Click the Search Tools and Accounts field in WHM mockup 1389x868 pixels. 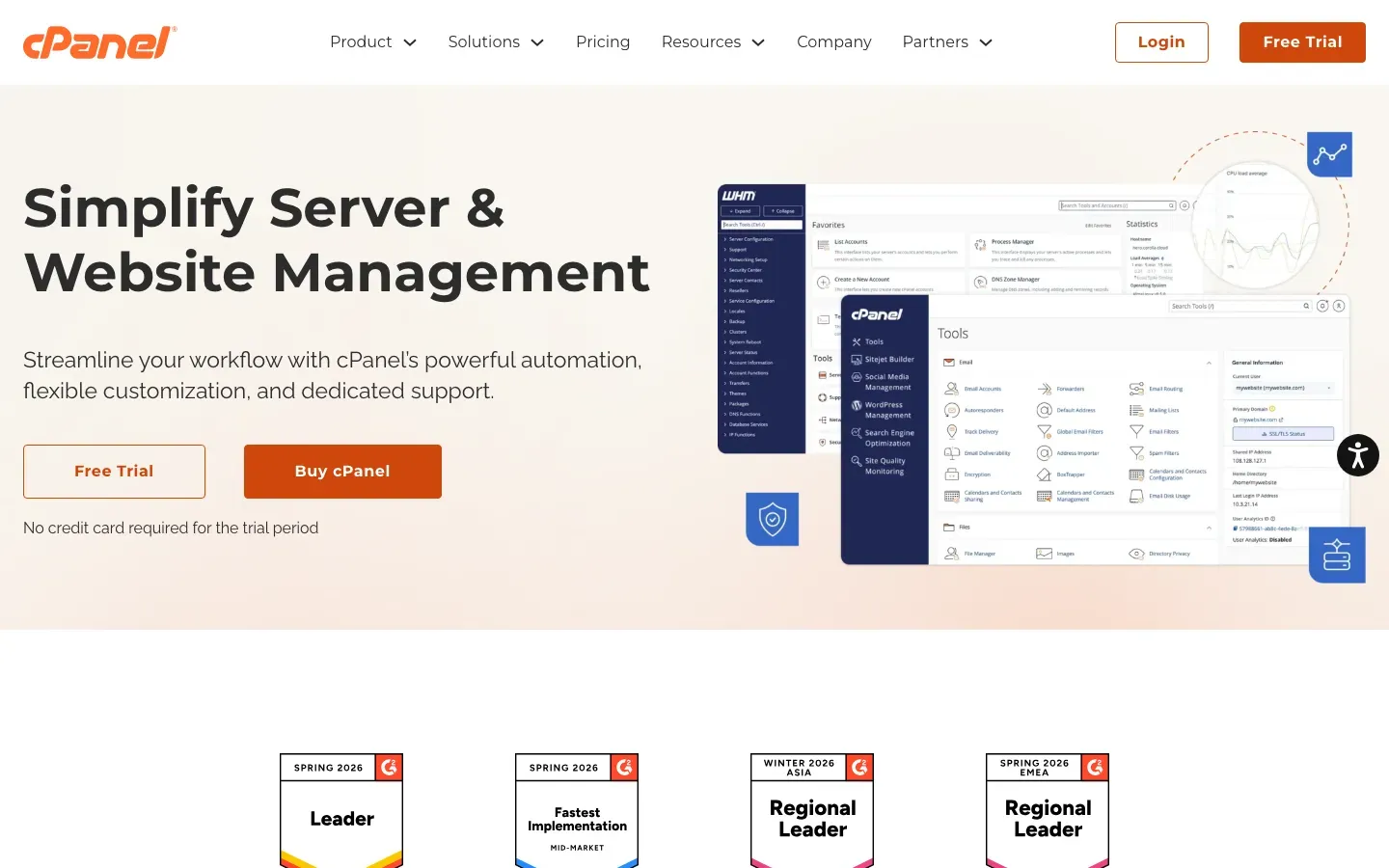click(1117, 205)
